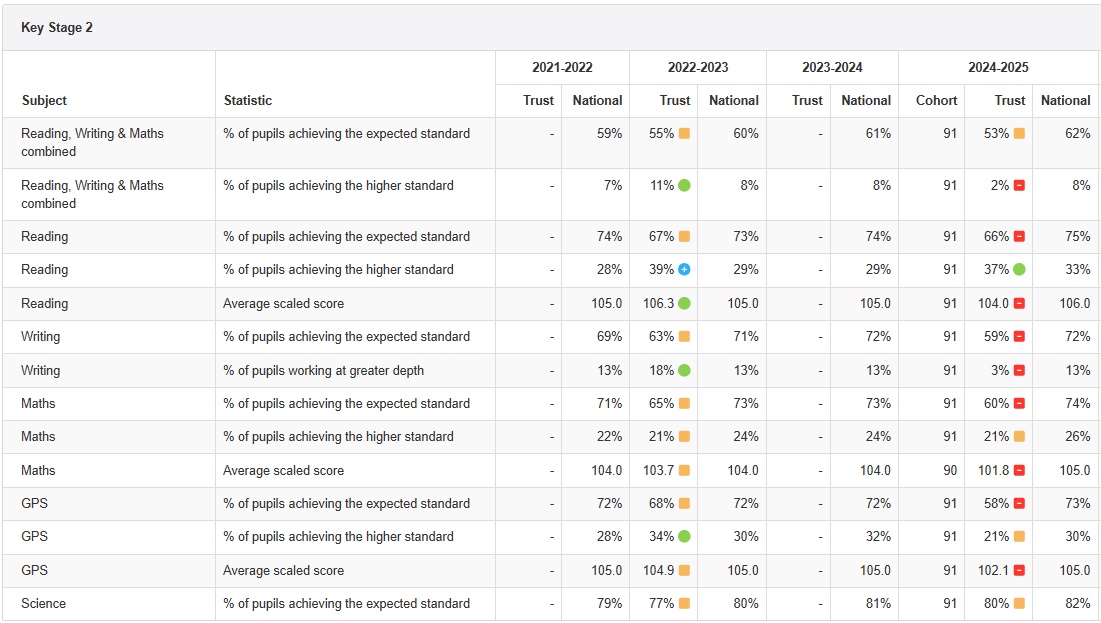Click the orange square next to 53%

click(1019, 133)
